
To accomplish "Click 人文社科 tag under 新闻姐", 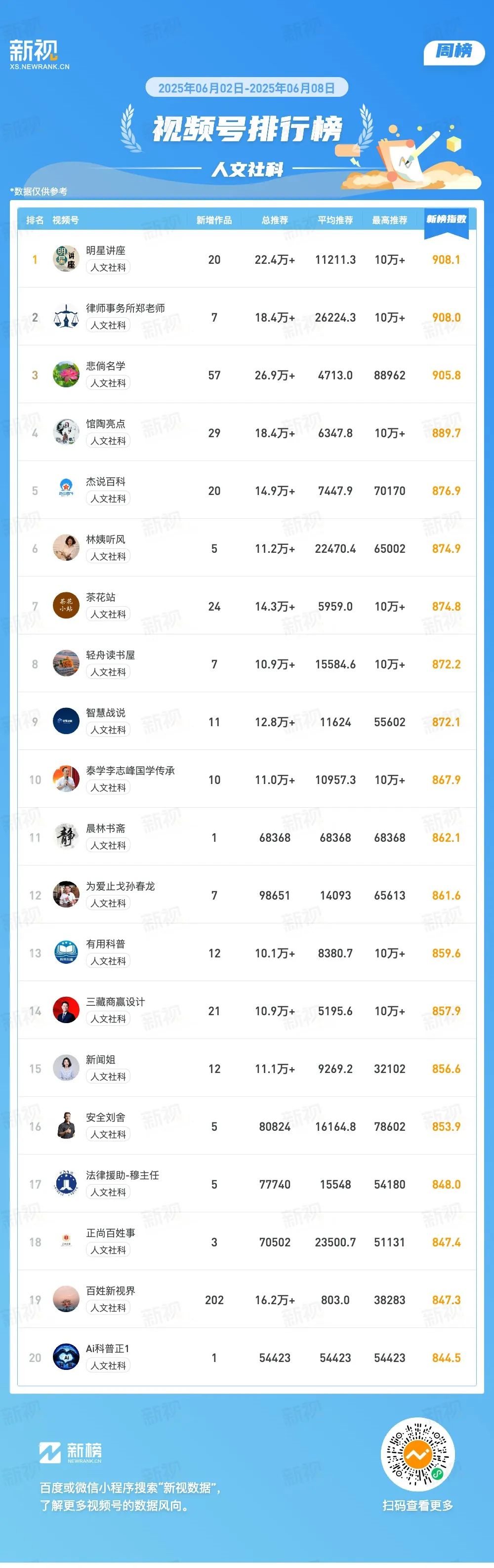I will click(x=108, y=1077).
